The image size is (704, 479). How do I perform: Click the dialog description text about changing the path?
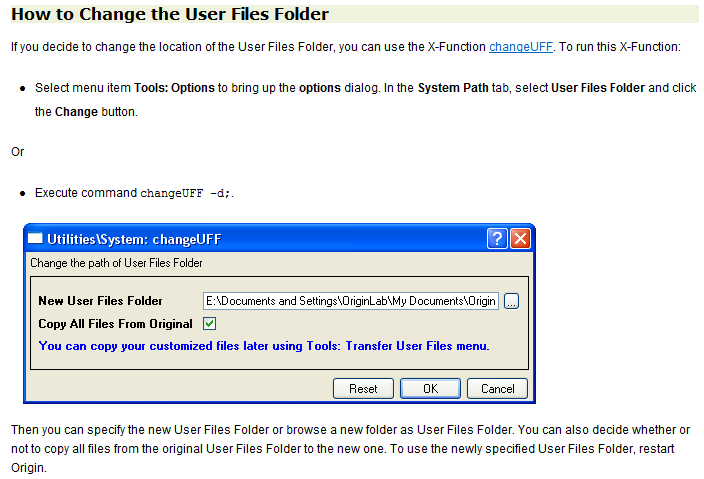tap(116, 264)
